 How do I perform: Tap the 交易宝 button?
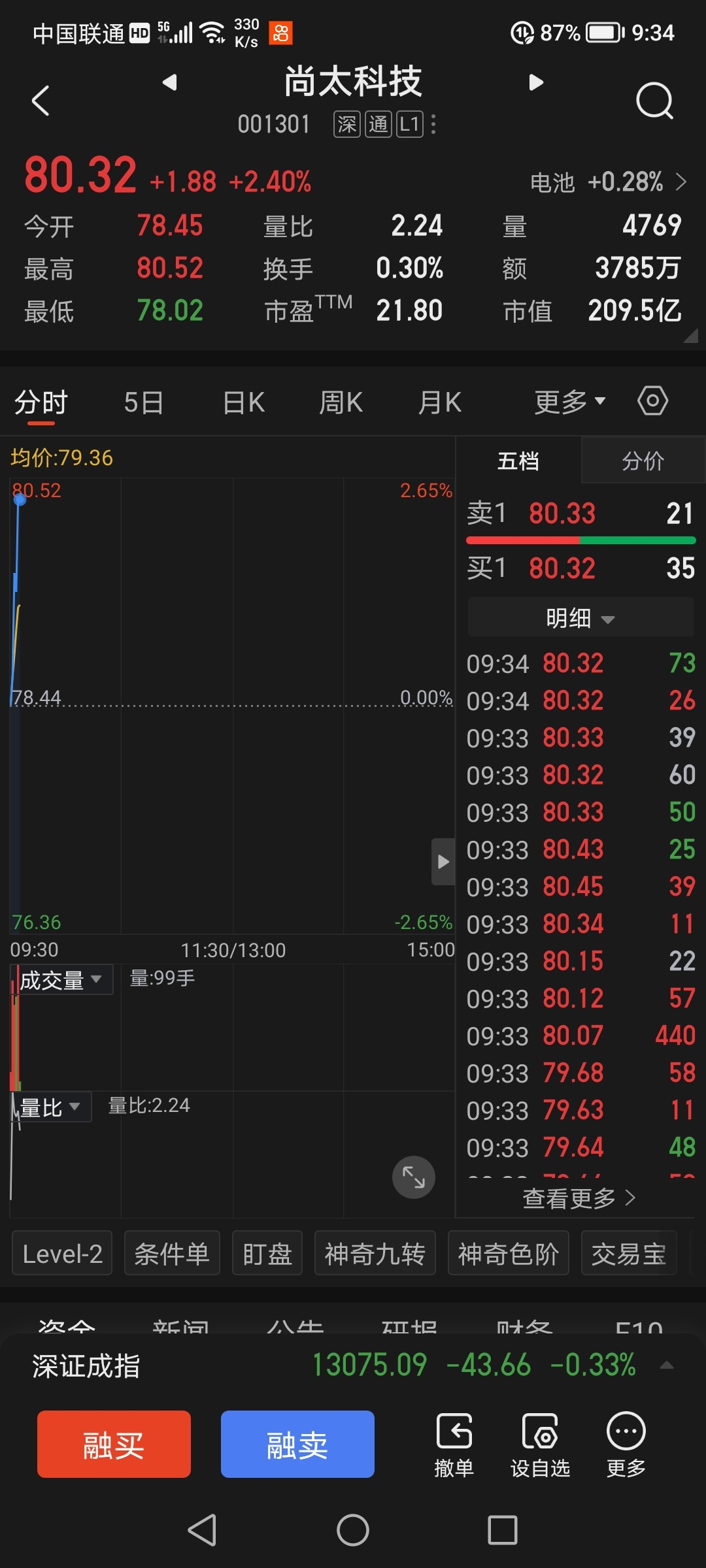point(629,1253)
